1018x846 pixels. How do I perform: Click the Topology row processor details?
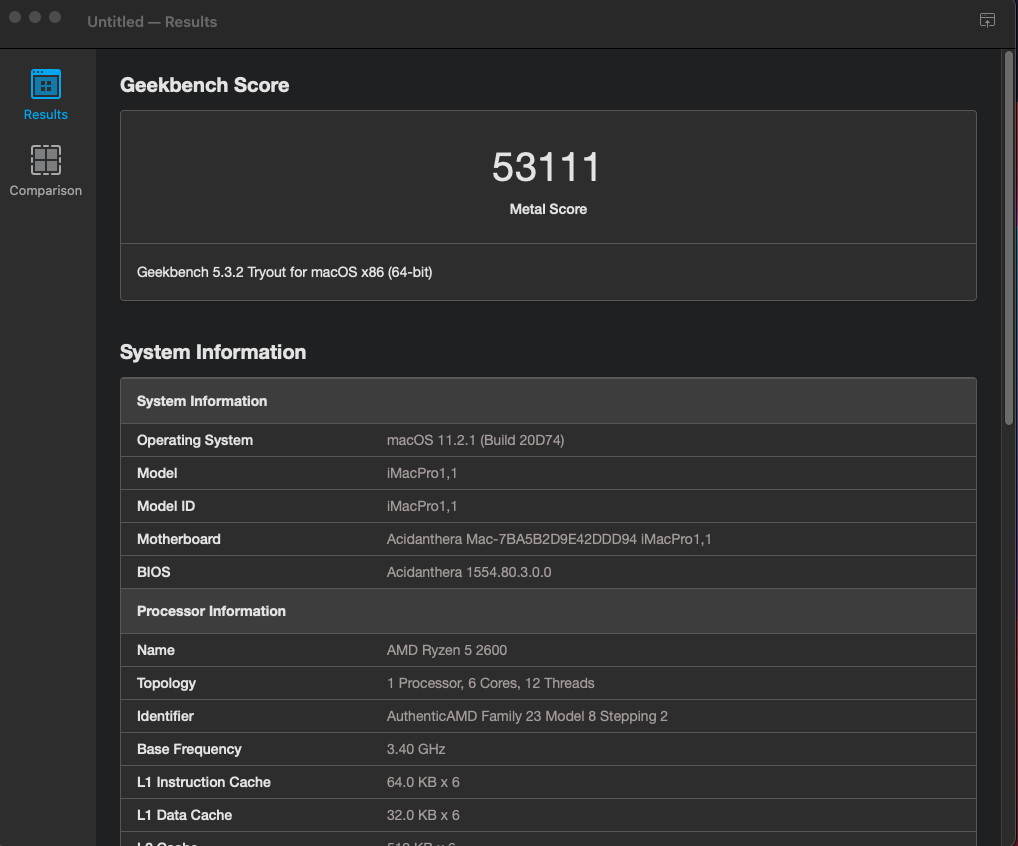(x=490, y=683)
